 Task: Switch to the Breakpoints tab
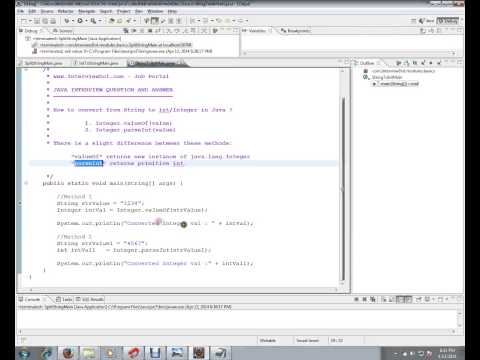(x=296, y=31)
